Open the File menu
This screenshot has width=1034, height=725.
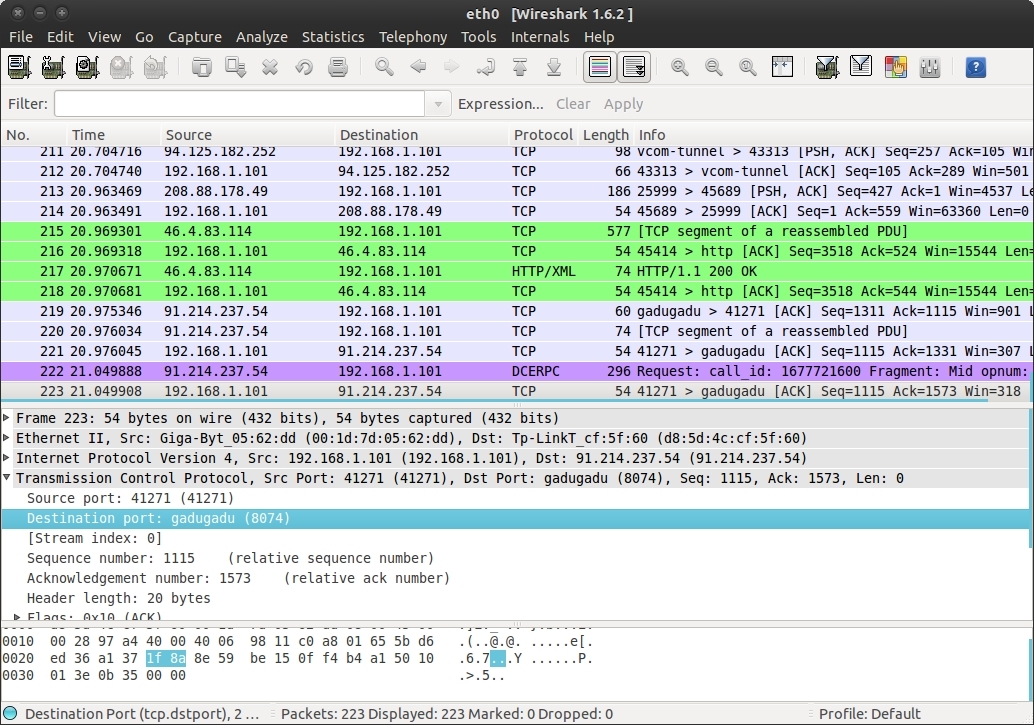[20, 37]
